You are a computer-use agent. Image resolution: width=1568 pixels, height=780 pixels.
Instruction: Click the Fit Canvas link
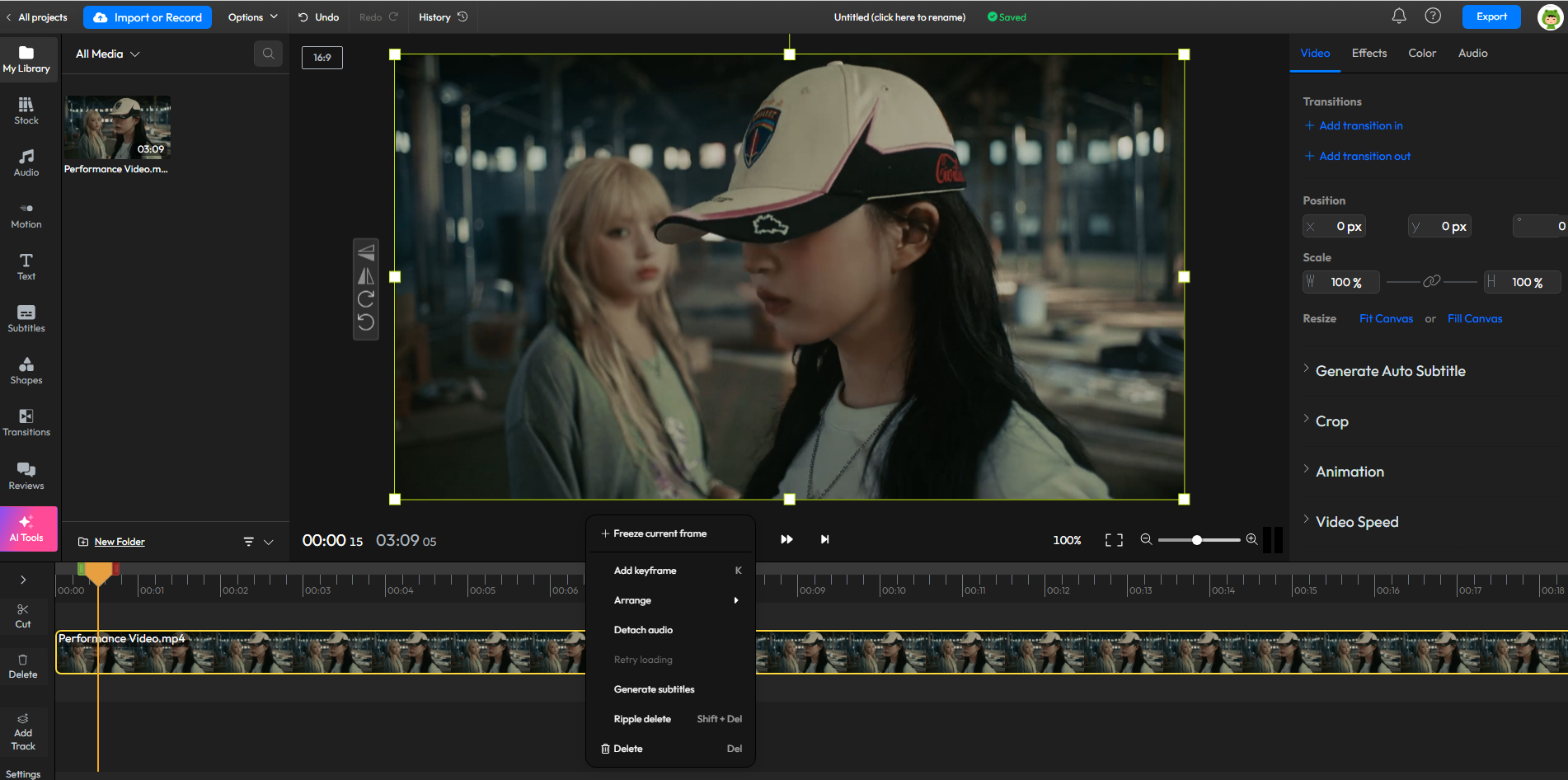[1386, 319]
